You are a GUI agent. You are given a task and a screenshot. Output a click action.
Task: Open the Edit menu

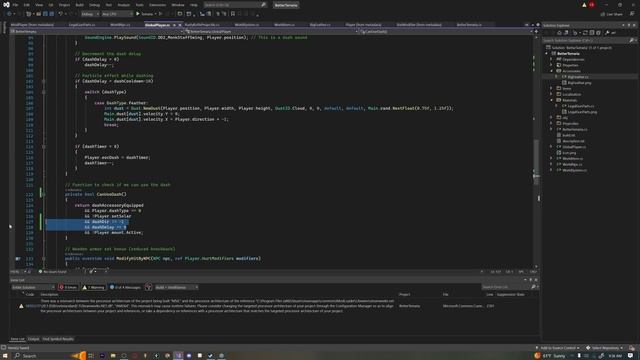click(27, 5)
